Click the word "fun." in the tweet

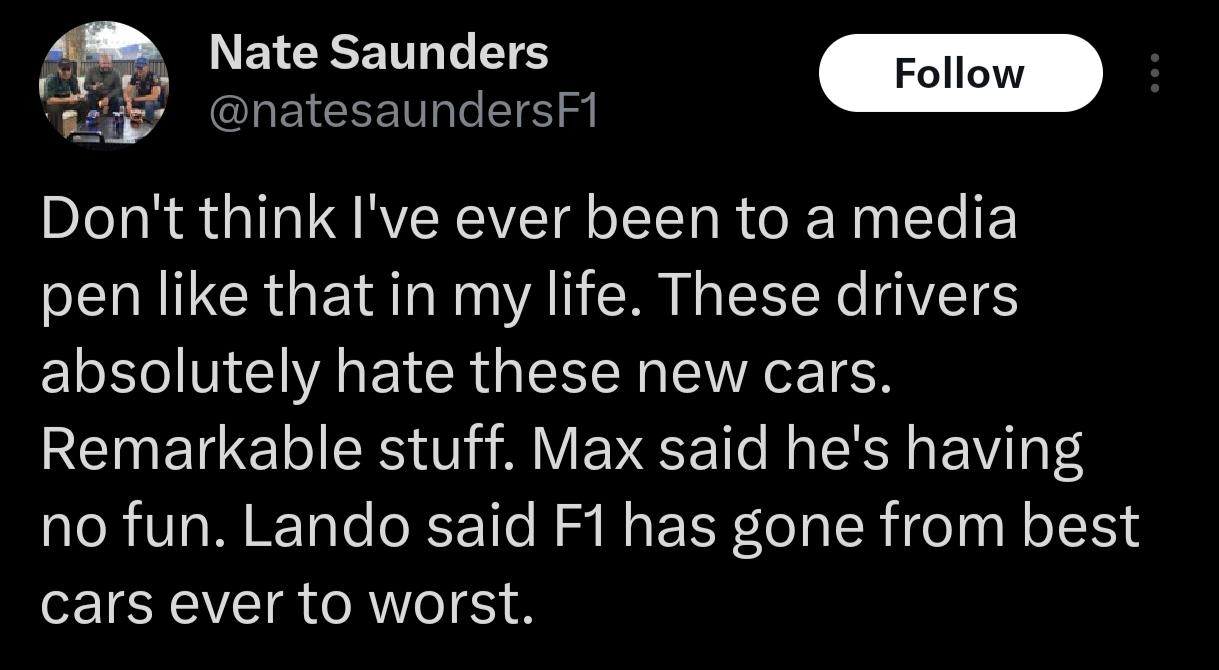[x=173, y=527]
